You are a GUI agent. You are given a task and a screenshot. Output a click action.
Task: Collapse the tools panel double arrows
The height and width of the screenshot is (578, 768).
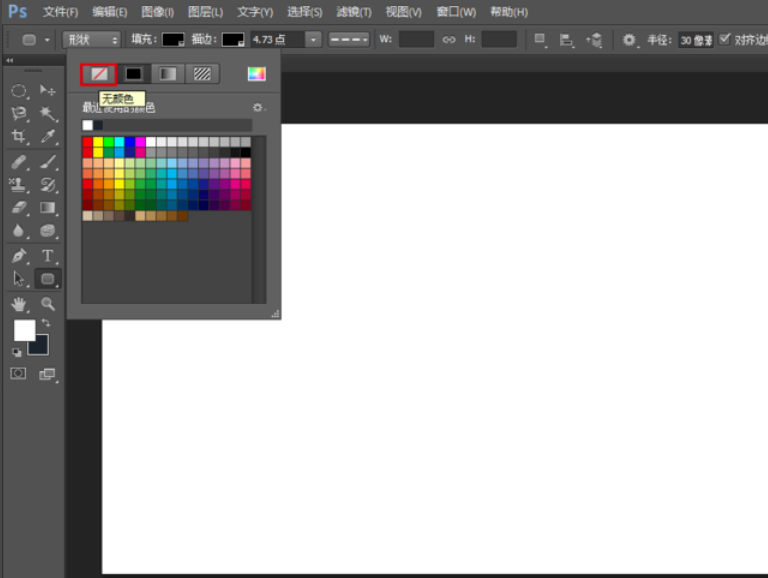(x=10, y=60)
